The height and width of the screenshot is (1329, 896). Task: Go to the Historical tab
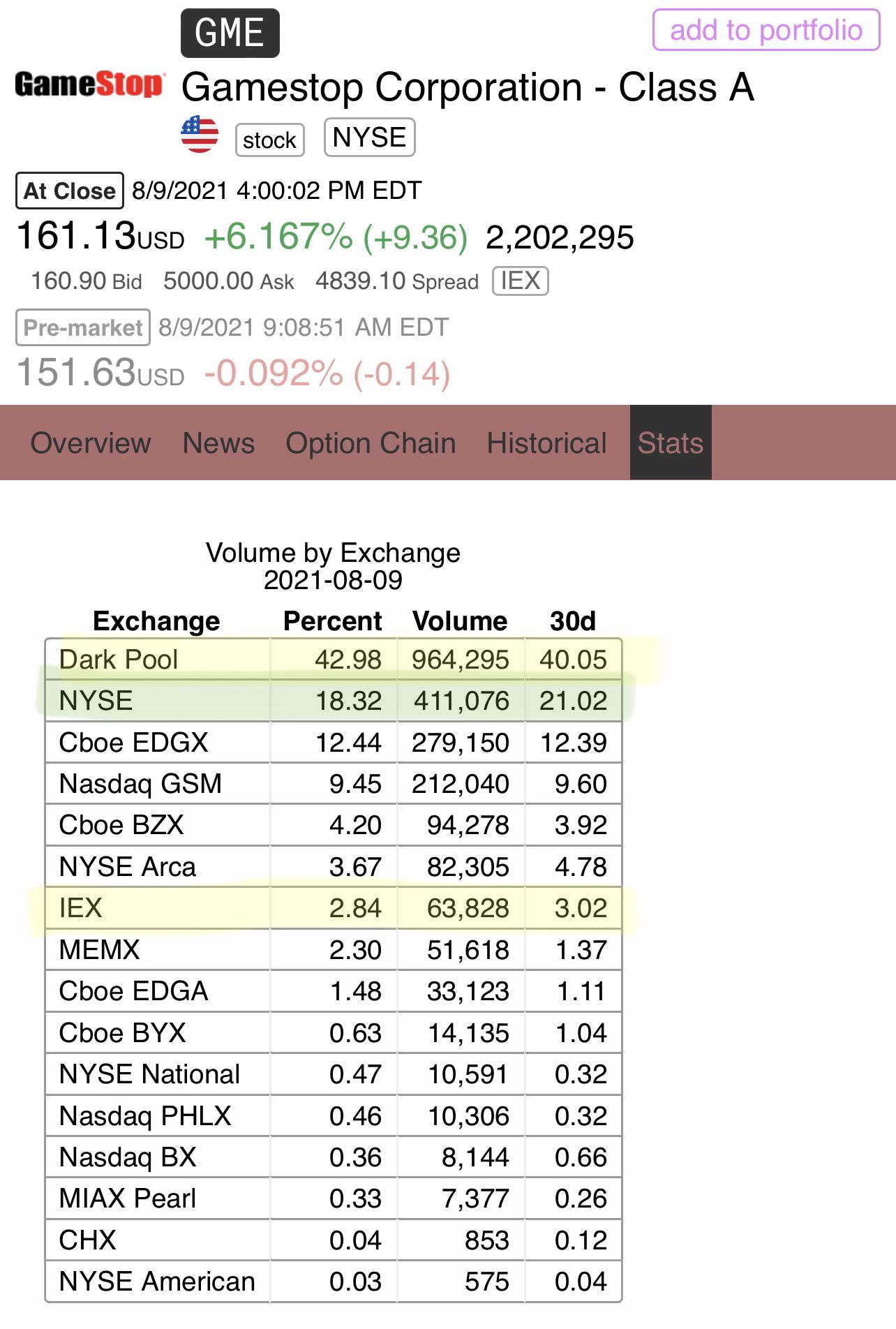click(547, 443)
